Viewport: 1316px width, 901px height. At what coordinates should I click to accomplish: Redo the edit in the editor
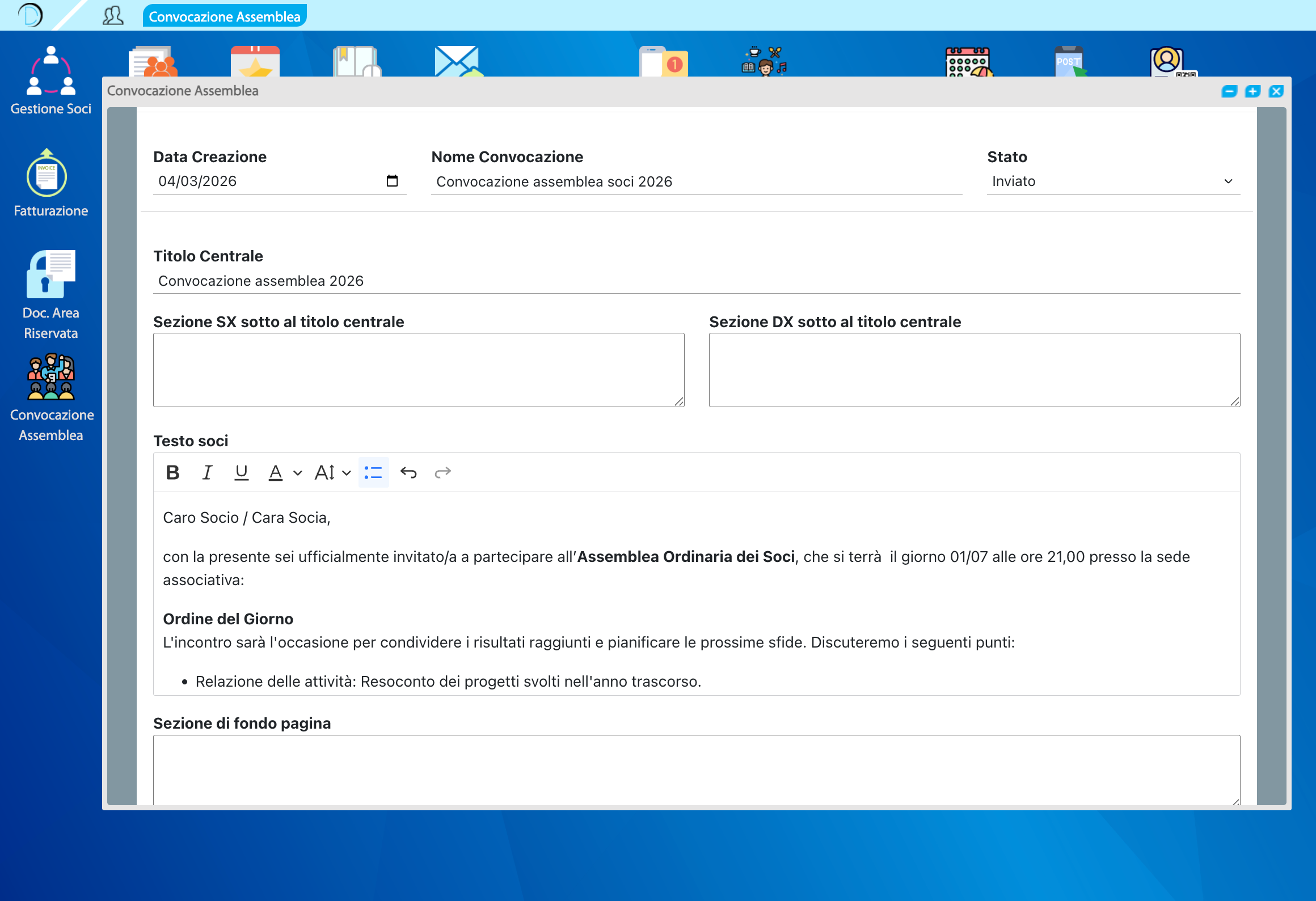[x=442, y=472]
